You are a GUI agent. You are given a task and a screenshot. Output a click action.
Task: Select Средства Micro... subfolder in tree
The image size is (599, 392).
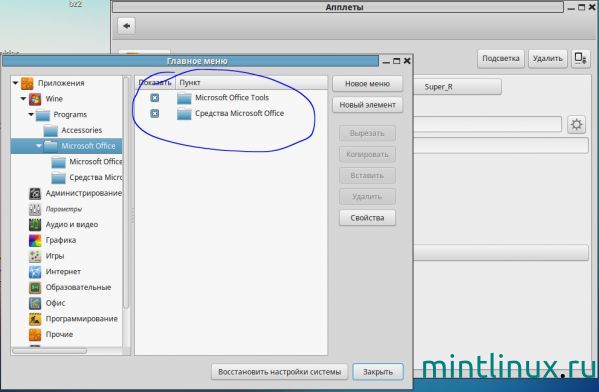pyautogui.click(x=96, y=177)
